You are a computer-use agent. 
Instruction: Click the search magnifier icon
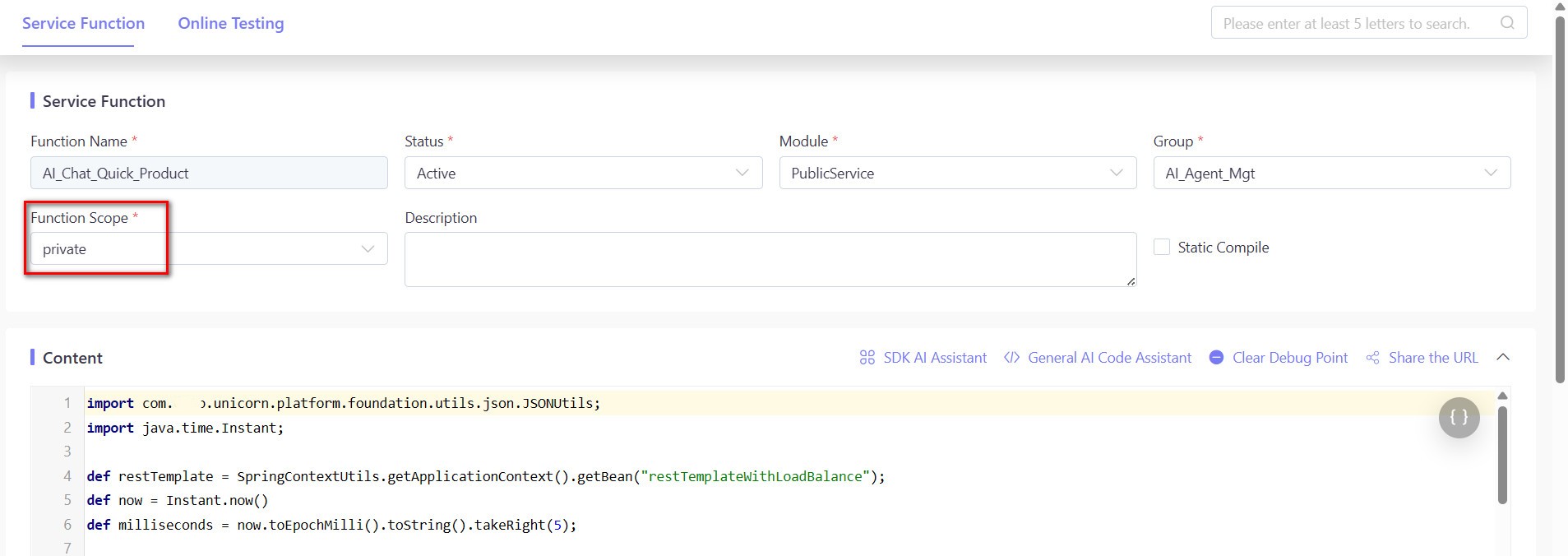click(1507, 23)
